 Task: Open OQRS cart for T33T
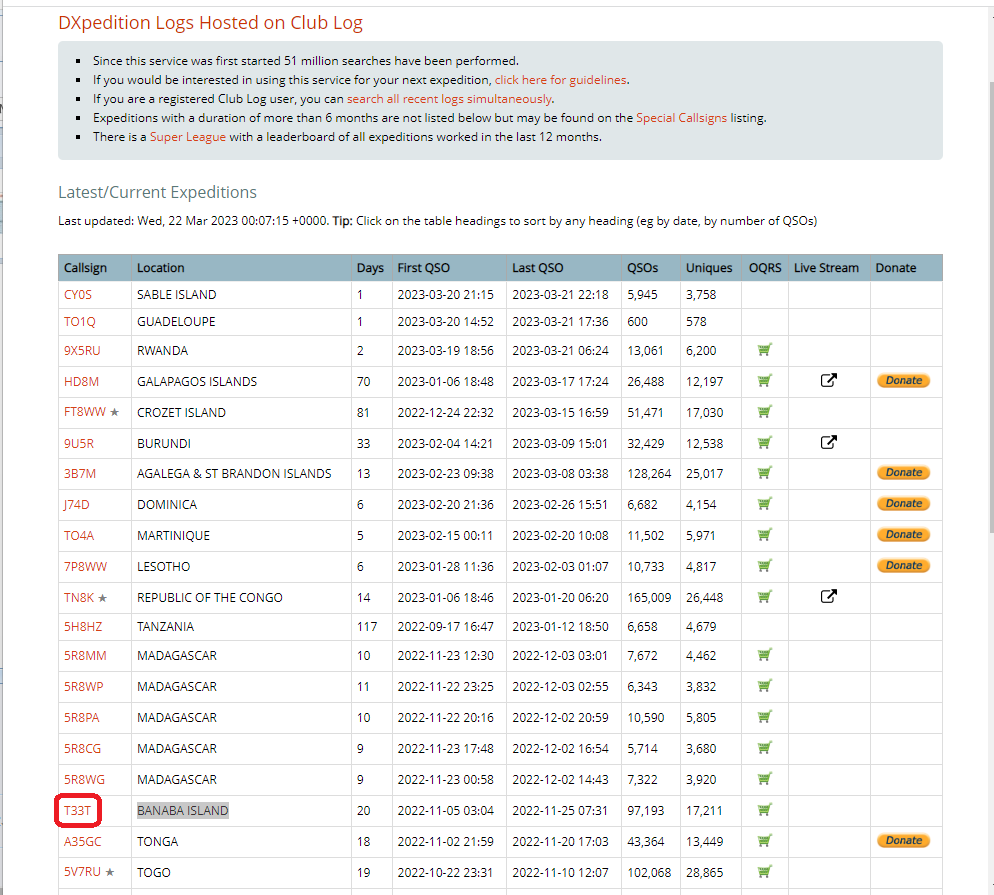coord(765,809)
